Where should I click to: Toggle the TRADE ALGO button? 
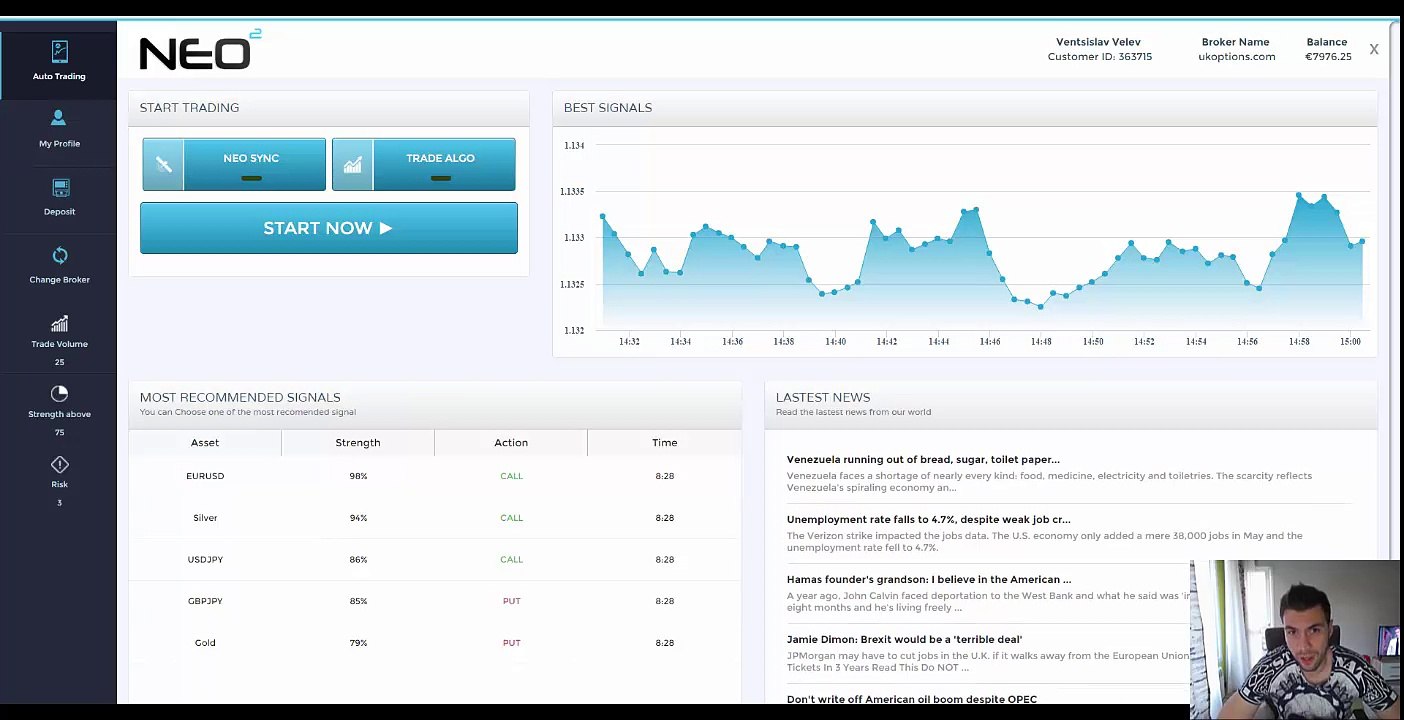point(424,165)
